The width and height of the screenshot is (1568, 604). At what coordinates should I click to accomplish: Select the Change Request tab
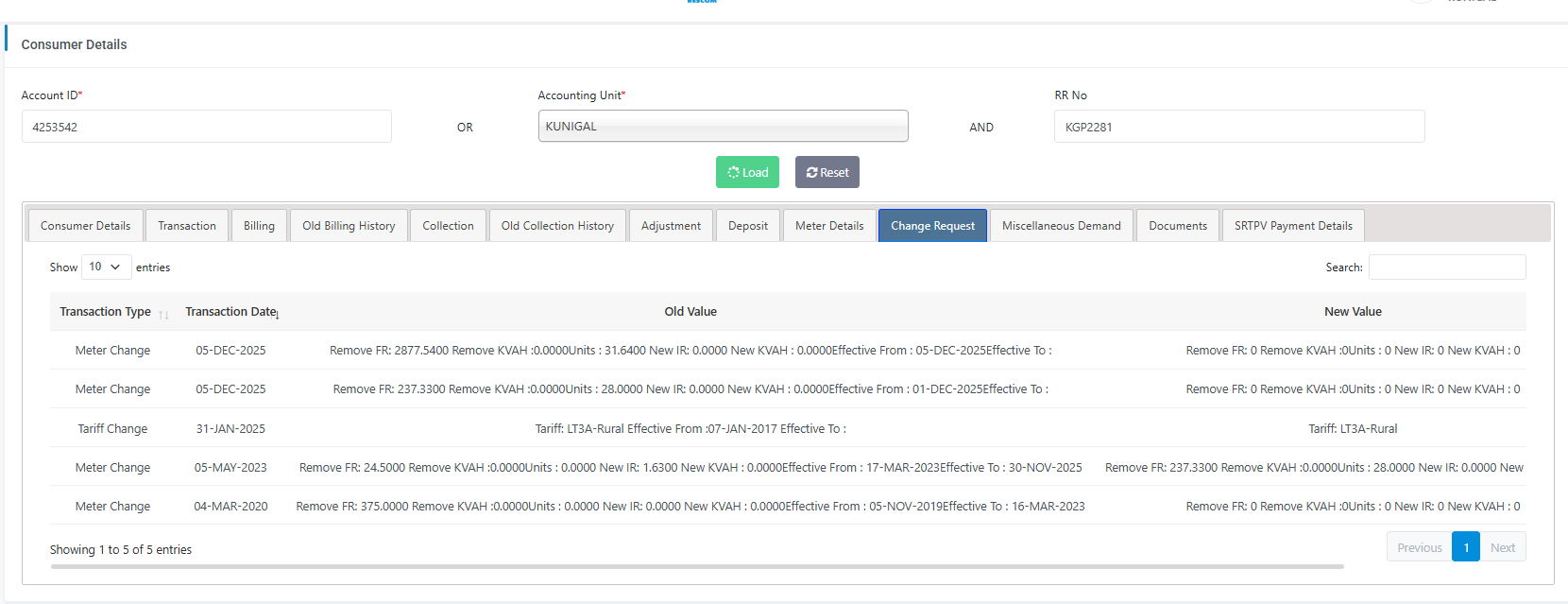coord(932,226)
